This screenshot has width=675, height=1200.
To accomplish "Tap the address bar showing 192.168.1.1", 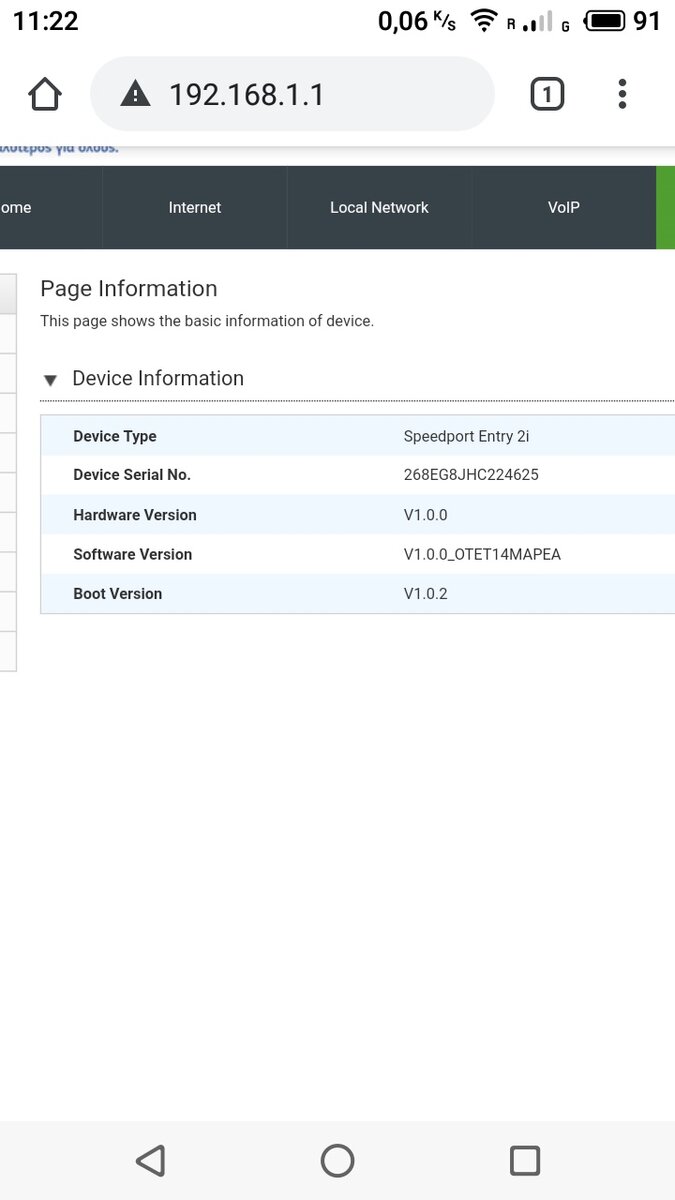I will 292,94.
